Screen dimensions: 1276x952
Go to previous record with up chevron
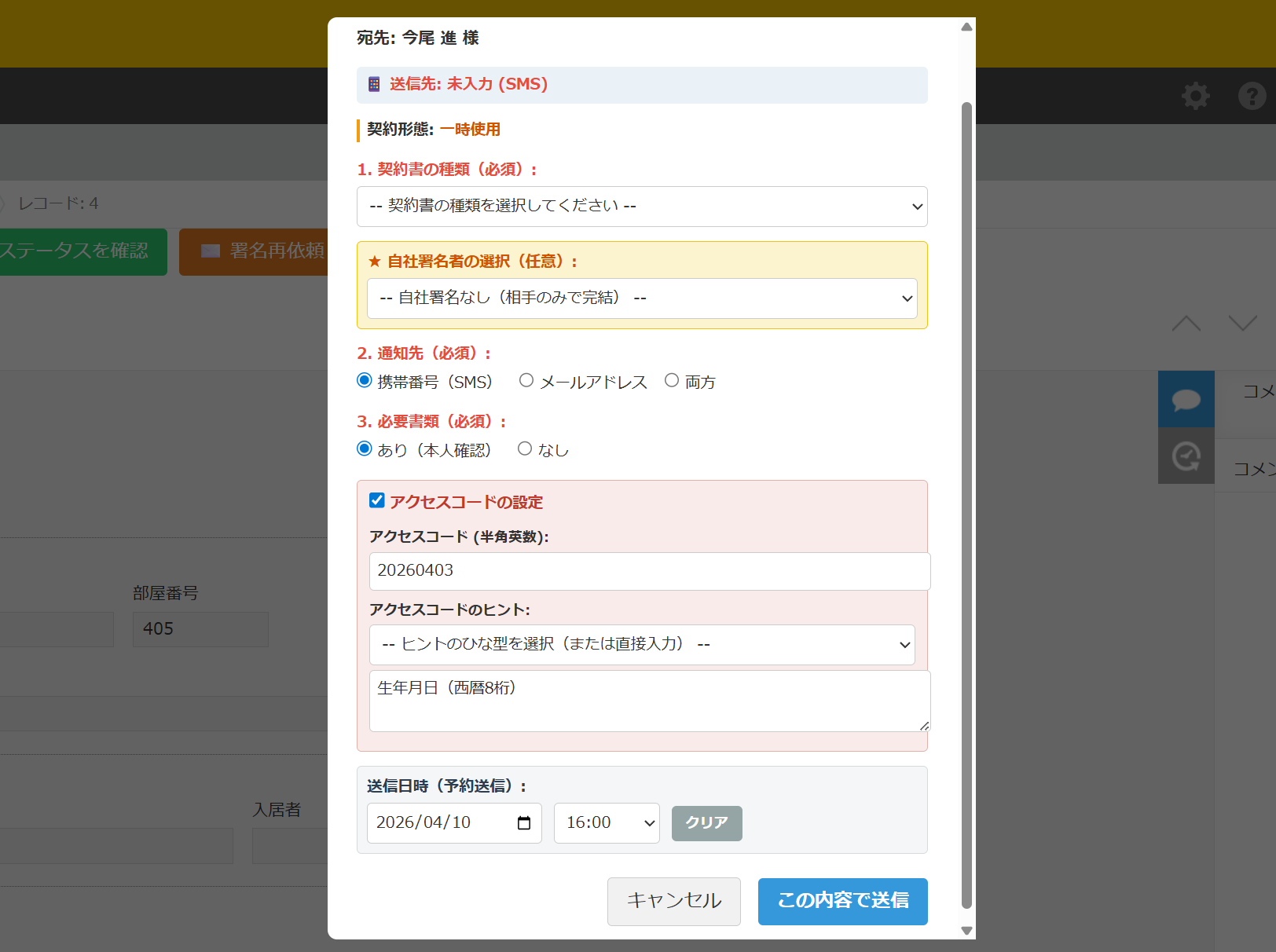1186,324
